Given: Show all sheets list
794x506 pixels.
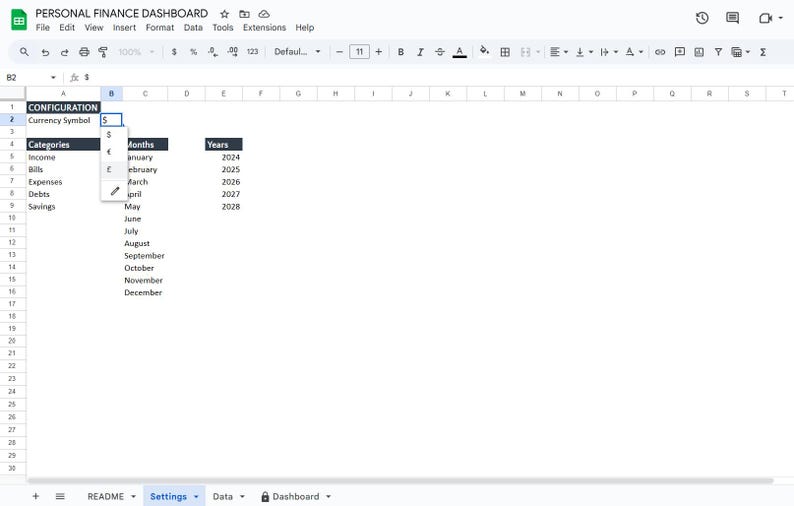Looking at the screenshot, I should (x=60, y=496).
